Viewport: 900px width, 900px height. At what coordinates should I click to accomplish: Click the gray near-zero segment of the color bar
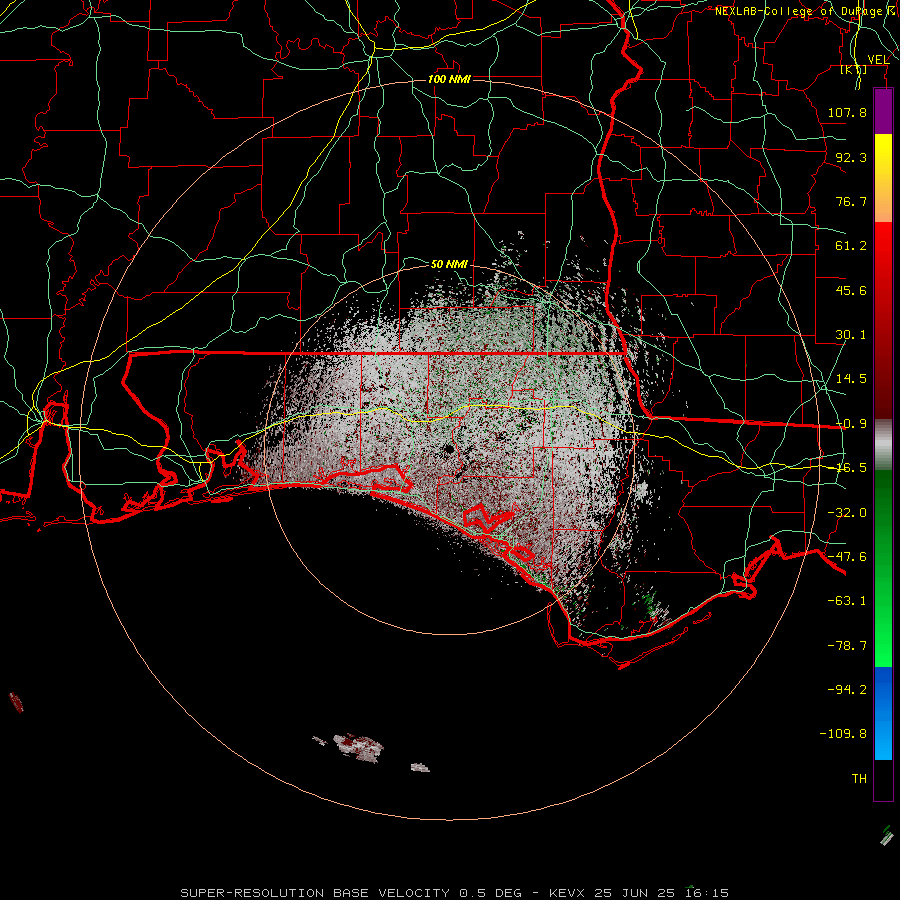(883, 445)
